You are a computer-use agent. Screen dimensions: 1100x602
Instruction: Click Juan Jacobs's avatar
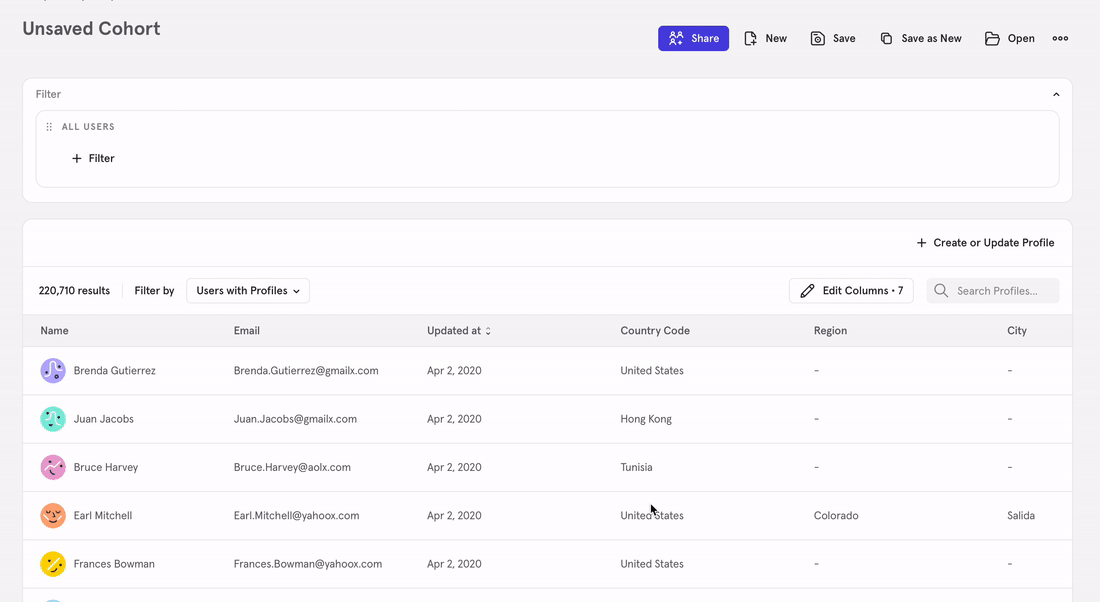click(x=53, y=418)
